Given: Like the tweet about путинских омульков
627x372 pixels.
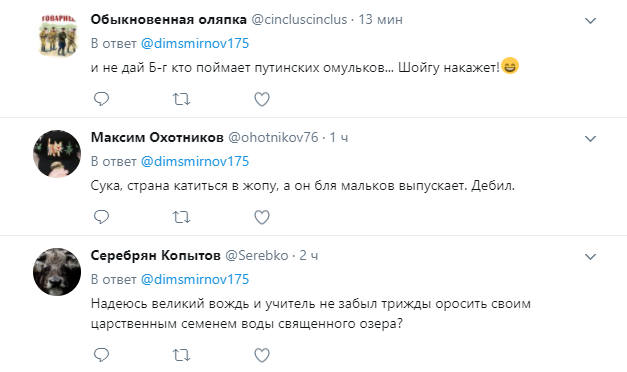Looking at the screenshot, I should 262,99.
